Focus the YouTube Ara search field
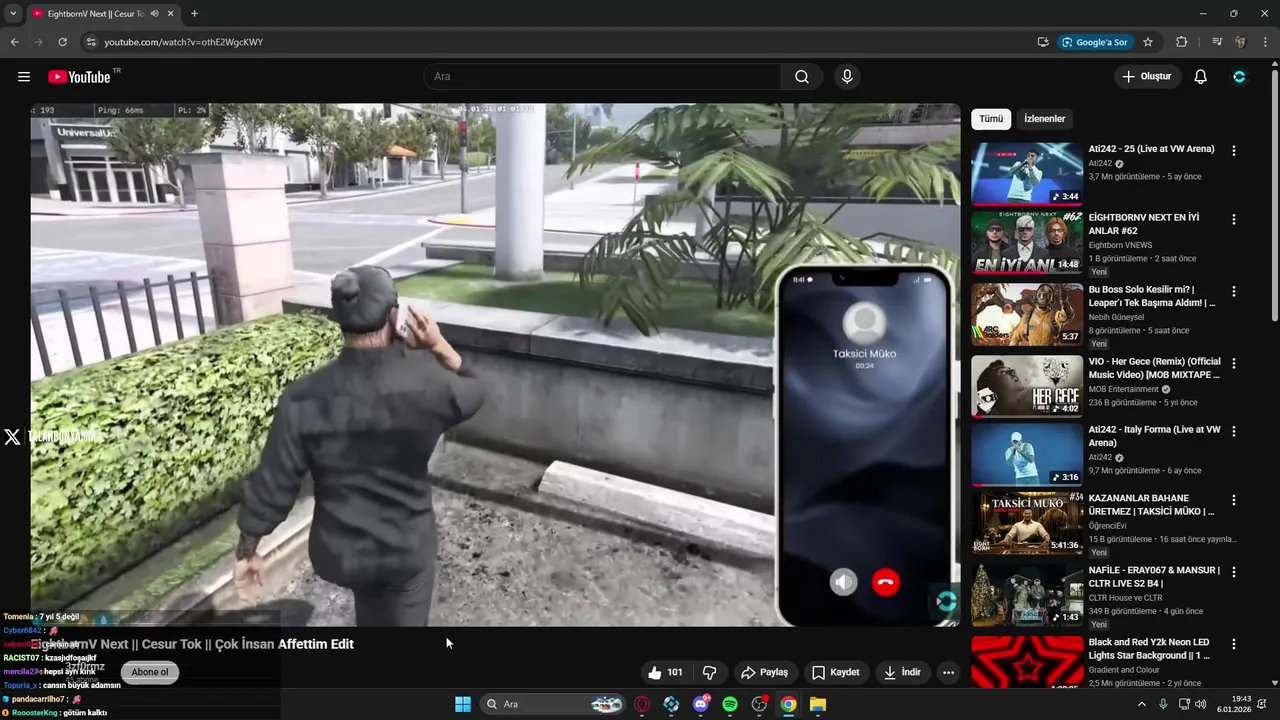This screenshot has width=1280, height=720. point(602,77)
